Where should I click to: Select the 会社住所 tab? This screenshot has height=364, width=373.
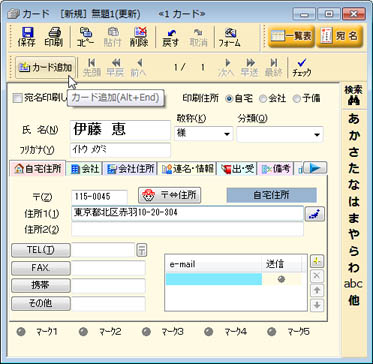[x=130, y=169]
